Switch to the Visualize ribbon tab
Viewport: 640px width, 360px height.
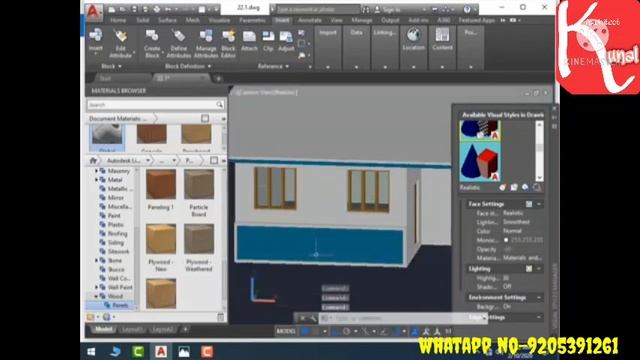[x=219, y=20]
